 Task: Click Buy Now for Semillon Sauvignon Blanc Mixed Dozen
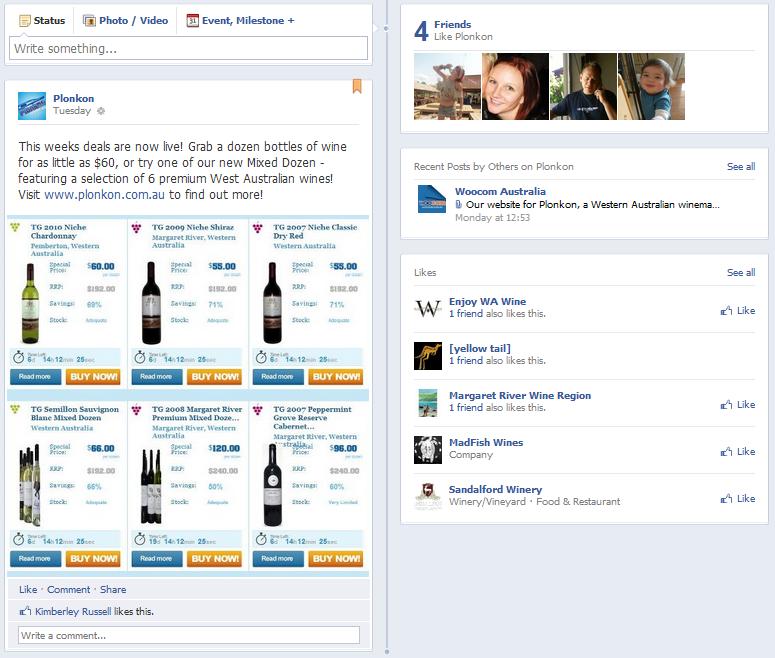93,559
